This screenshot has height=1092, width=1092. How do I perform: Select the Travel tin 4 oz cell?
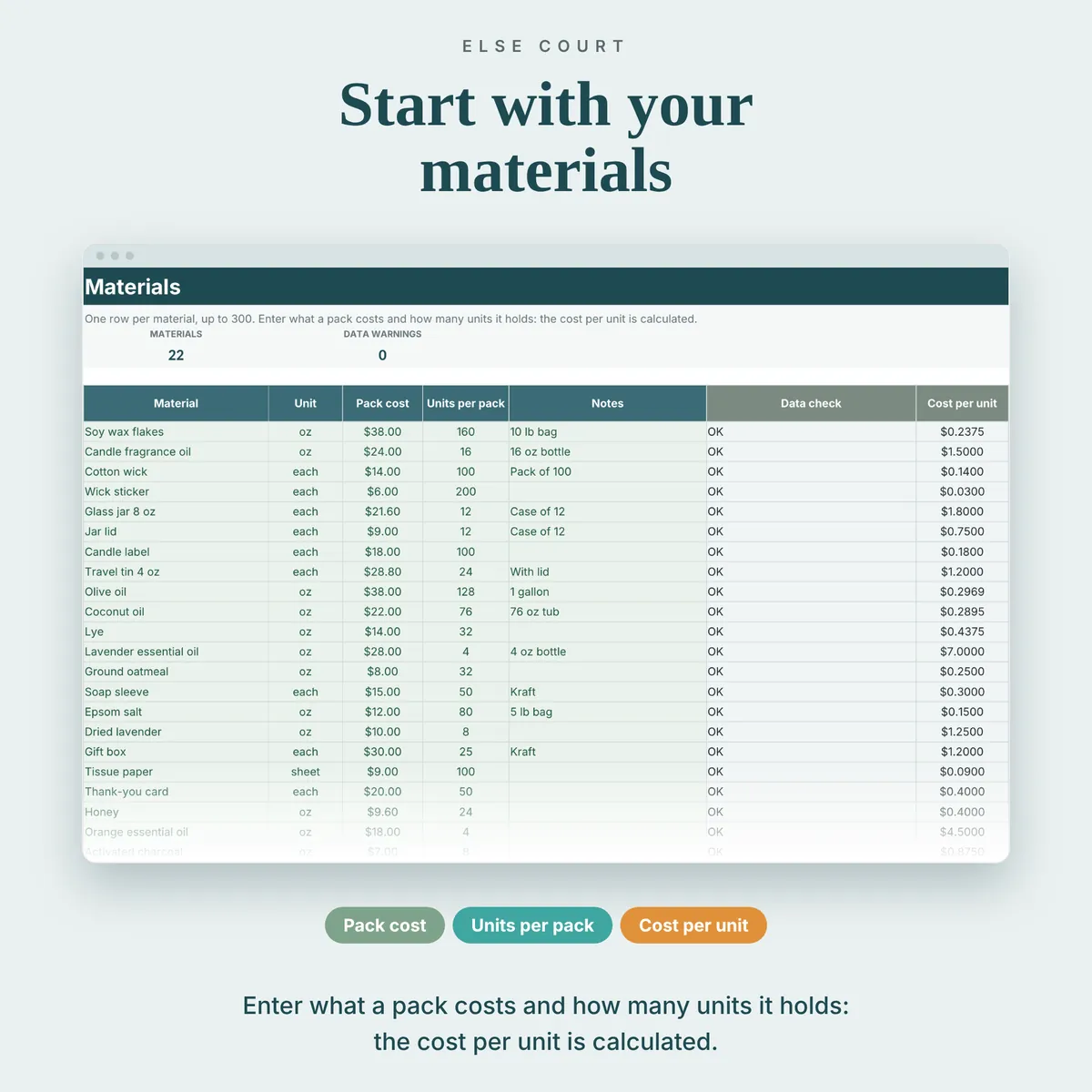pos(176,571)
